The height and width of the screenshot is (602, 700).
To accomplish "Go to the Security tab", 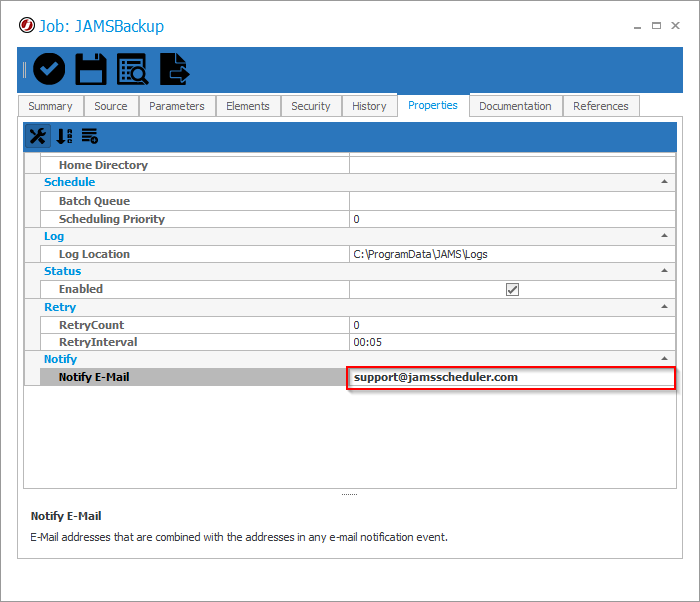I will (311, 106).
